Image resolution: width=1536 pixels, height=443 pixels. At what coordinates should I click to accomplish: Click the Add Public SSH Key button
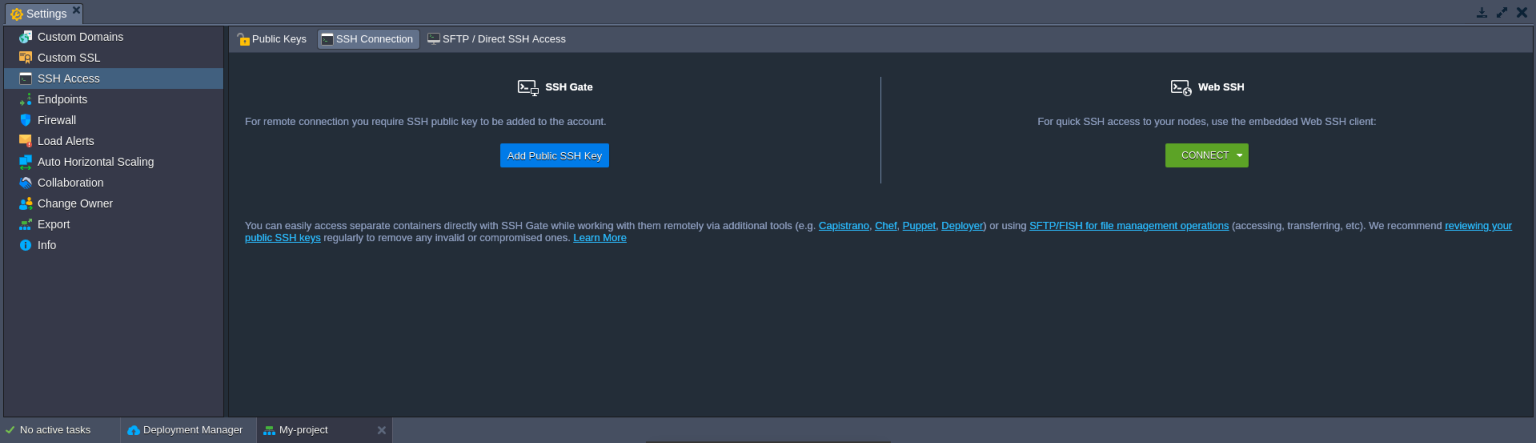(554, 156)
